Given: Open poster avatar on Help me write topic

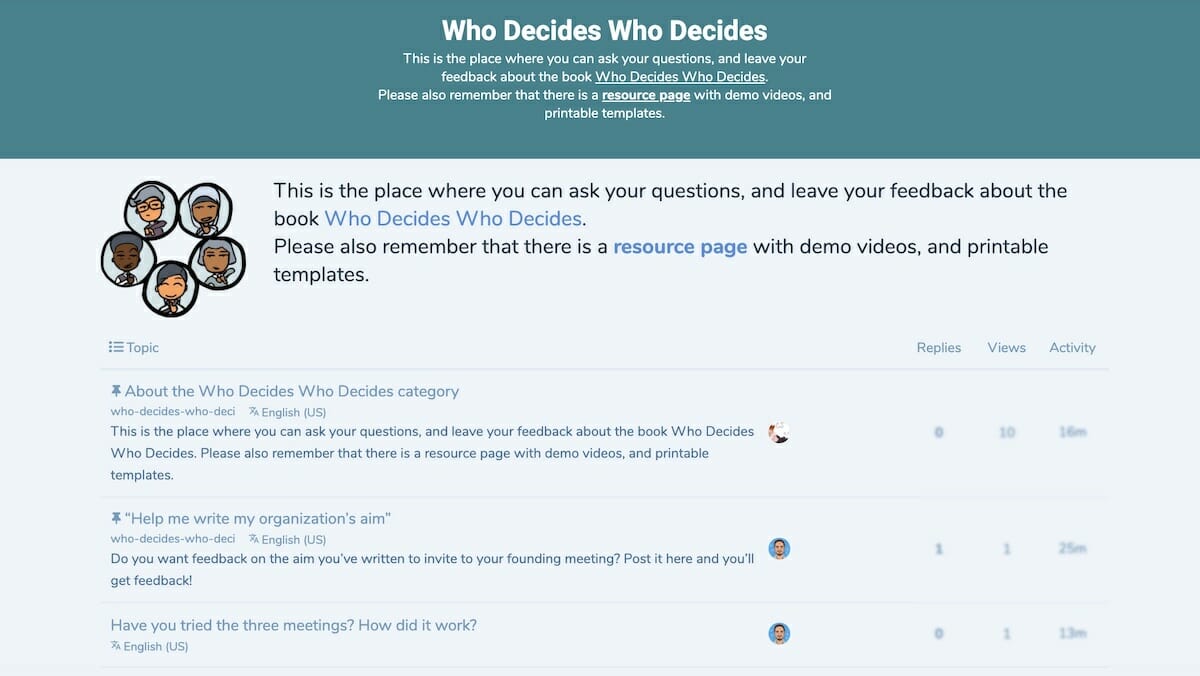Looking at the screenshot, I should [x=779, y=548].
